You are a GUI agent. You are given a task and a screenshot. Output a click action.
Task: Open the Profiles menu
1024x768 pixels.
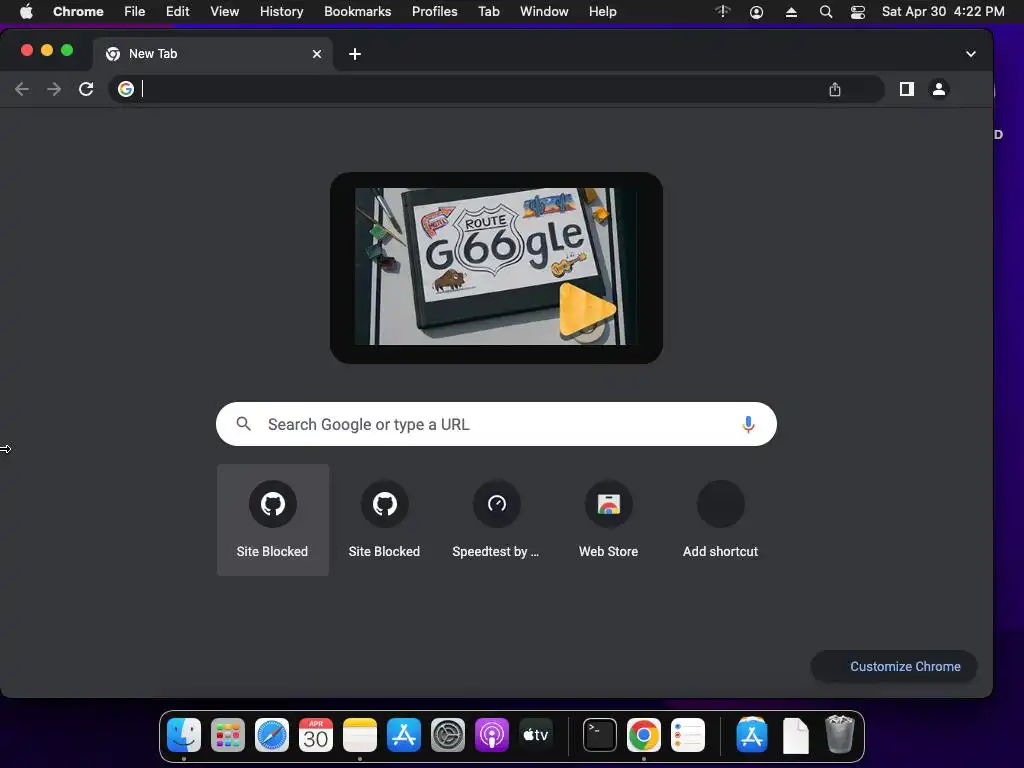(x=434, y=12)
